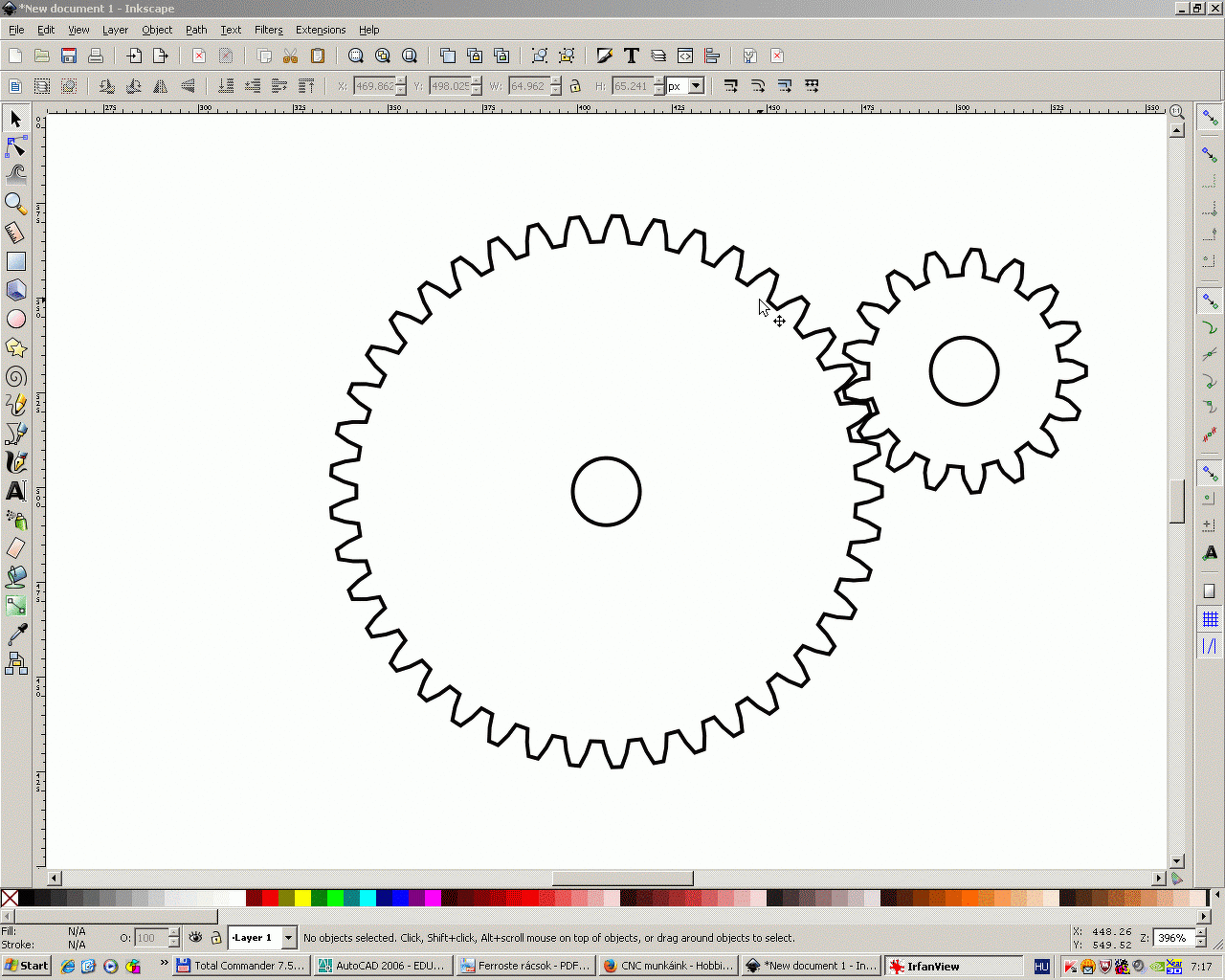Screen dimensions: 1225x980
Task: Switch to the Ferroste rácsok PDF window
Action: (x=525, y=966)
